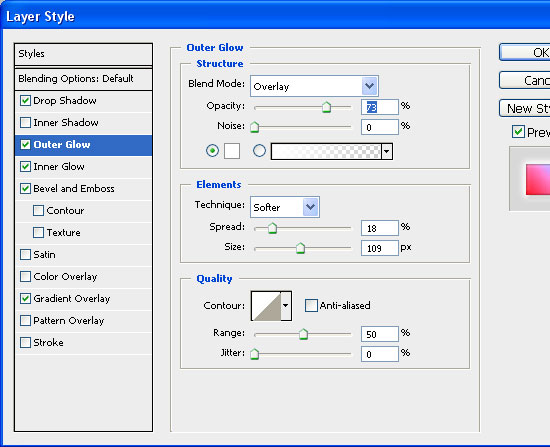Click the Range slider handle
Viewport: 550px width, 447px height.
[x=303, y=334]
